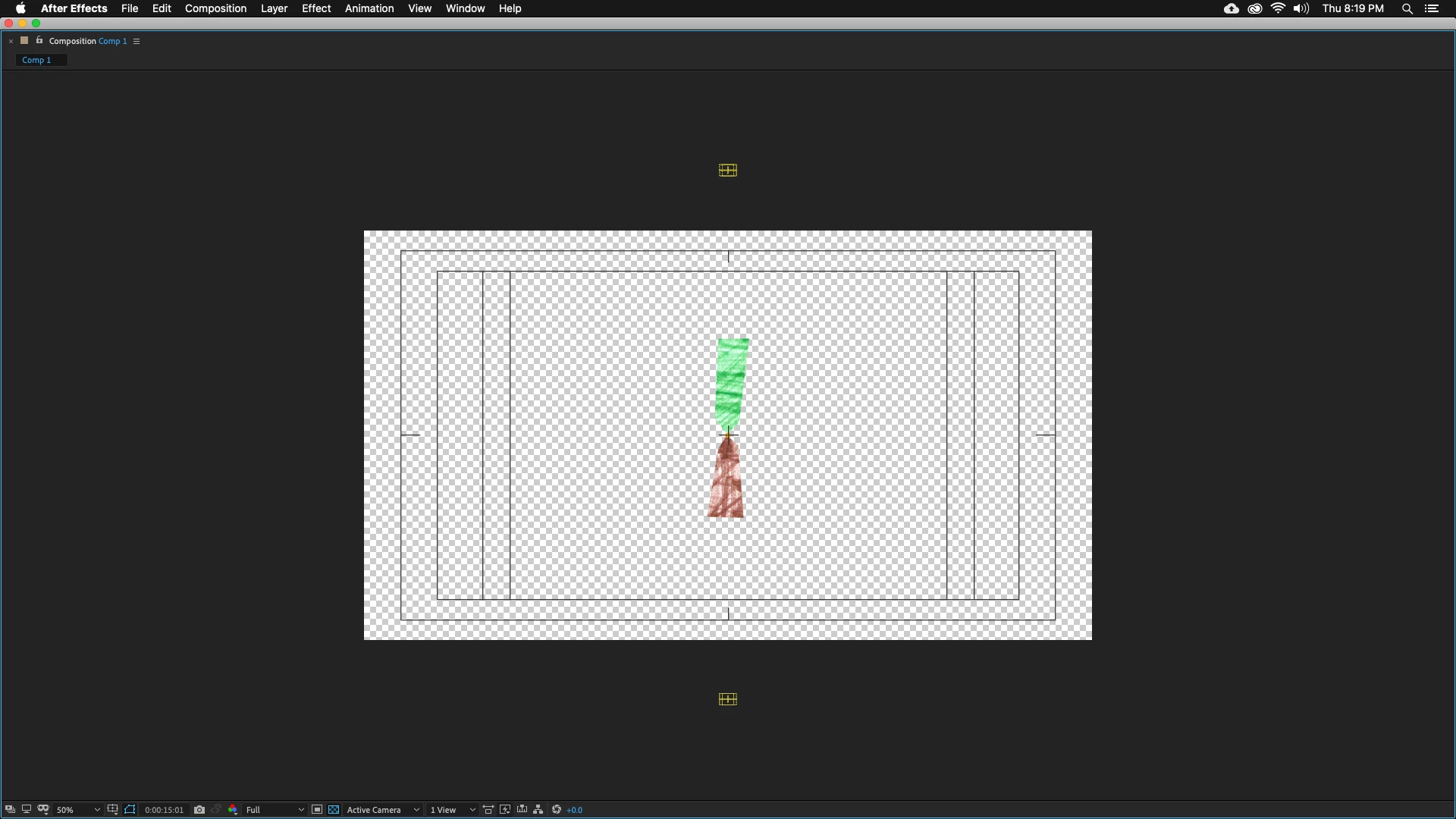Open the Animation menu
The width and height of the screenshot is (1456, 819).
(369, 8)
